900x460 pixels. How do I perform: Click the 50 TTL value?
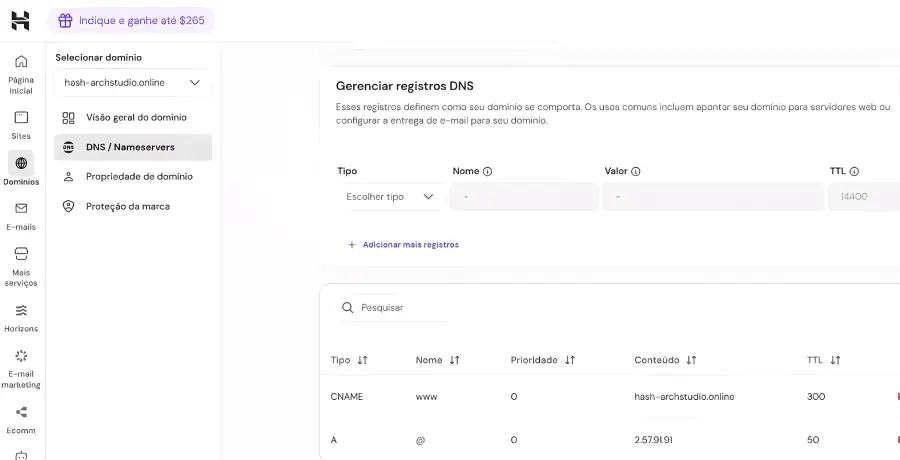click(813, 440)
